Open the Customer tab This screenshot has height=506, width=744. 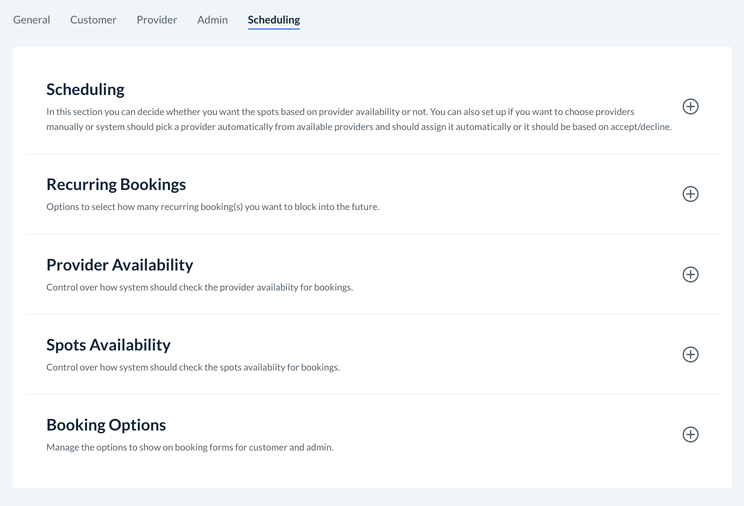[x=93, y=20]
